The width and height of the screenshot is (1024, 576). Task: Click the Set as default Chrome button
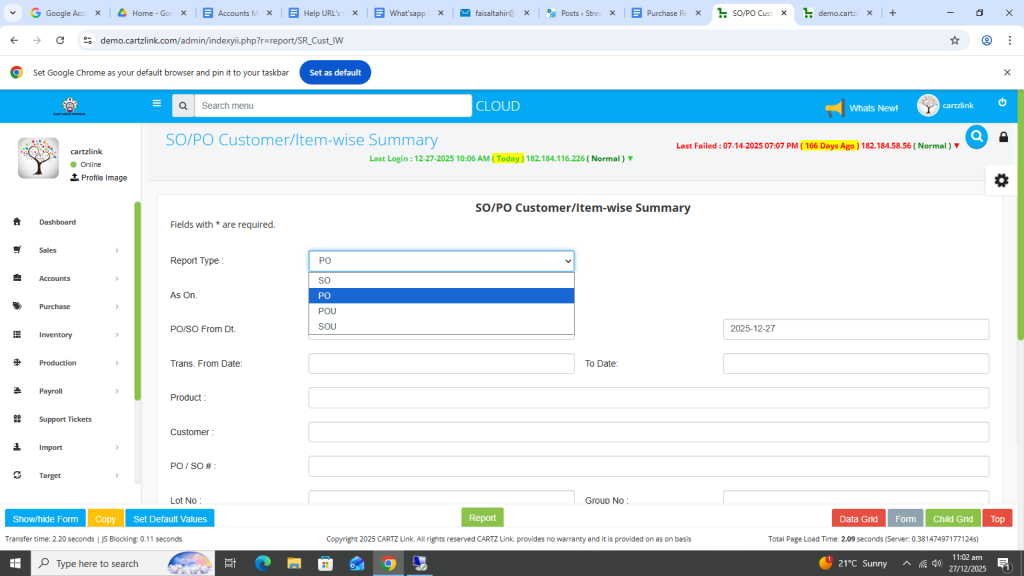pos(335,73)
